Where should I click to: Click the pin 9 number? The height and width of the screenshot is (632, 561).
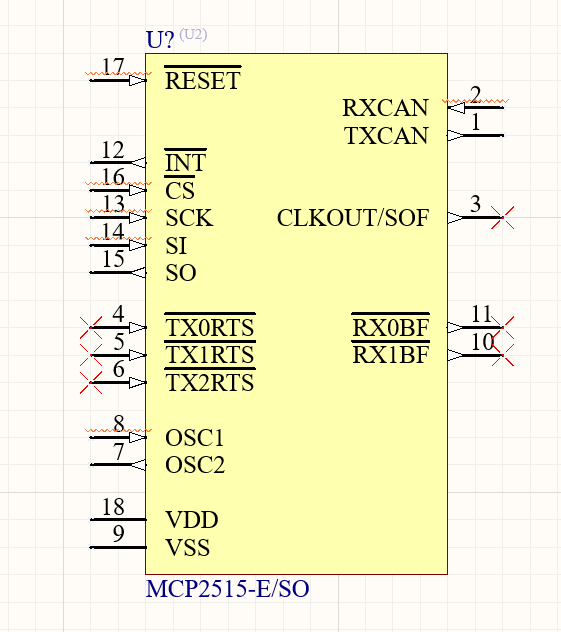tap(118, 534)
